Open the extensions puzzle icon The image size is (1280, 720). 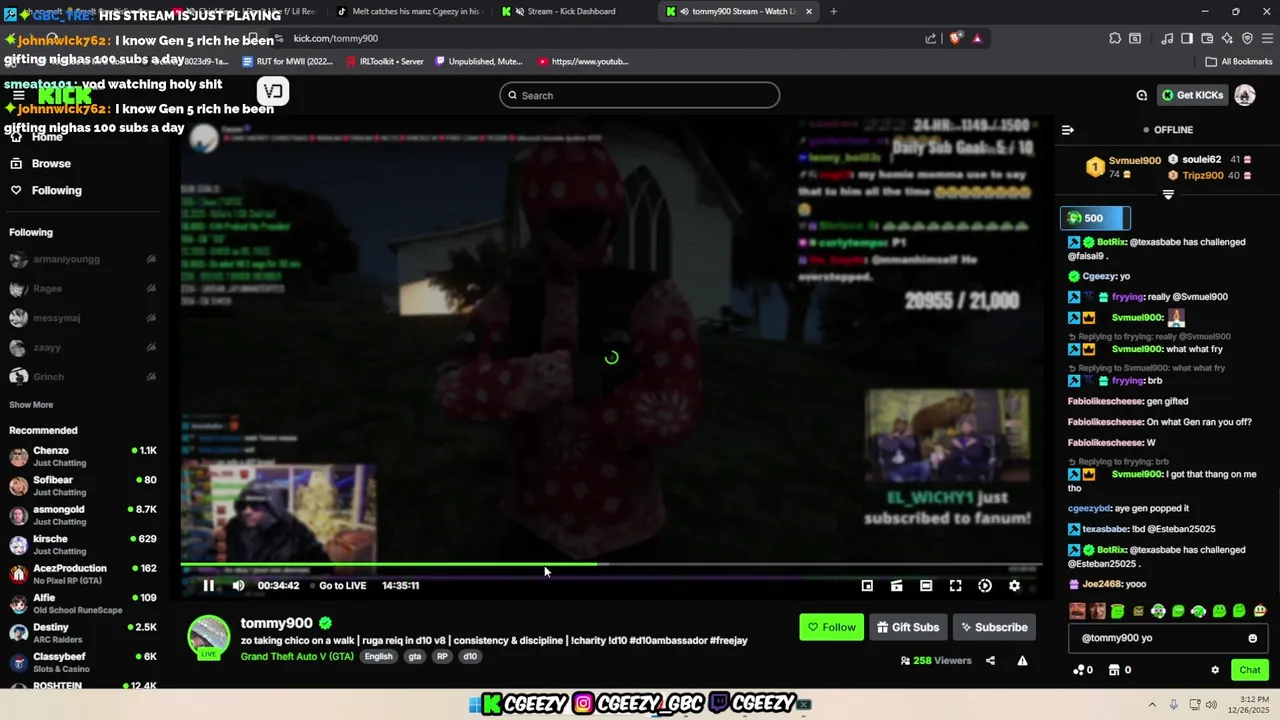click(1115, 38)
